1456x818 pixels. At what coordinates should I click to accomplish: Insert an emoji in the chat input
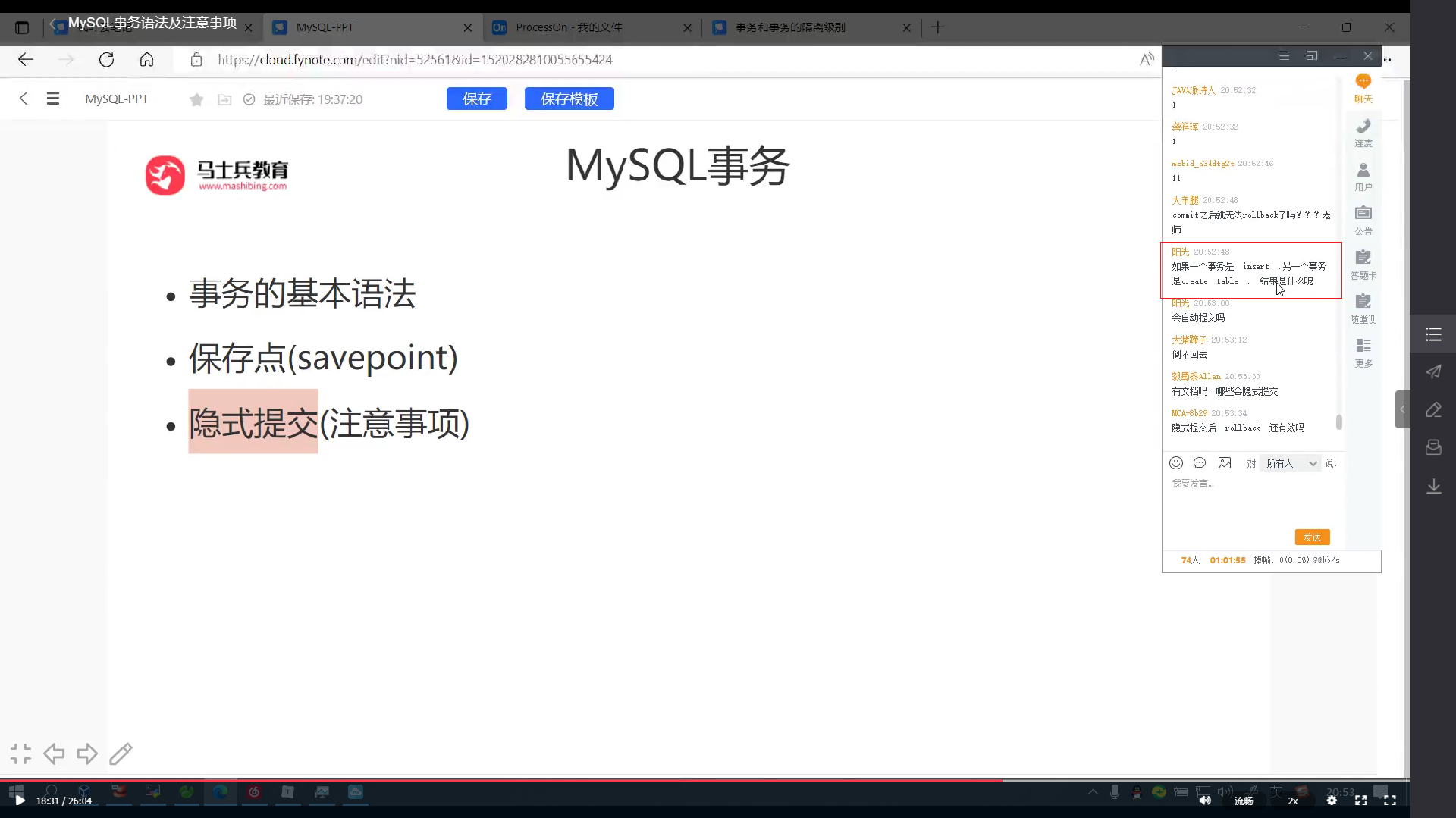tap(1176, 463)
